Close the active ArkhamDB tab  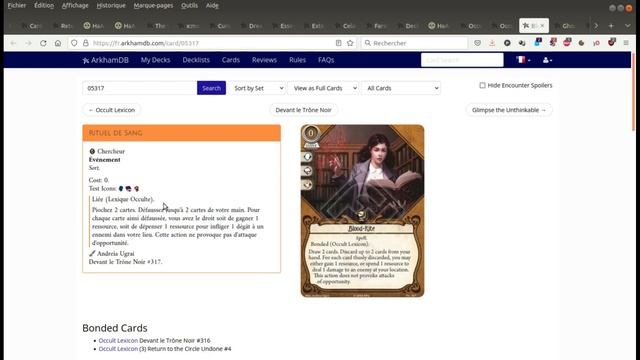(x=542, y=26)
